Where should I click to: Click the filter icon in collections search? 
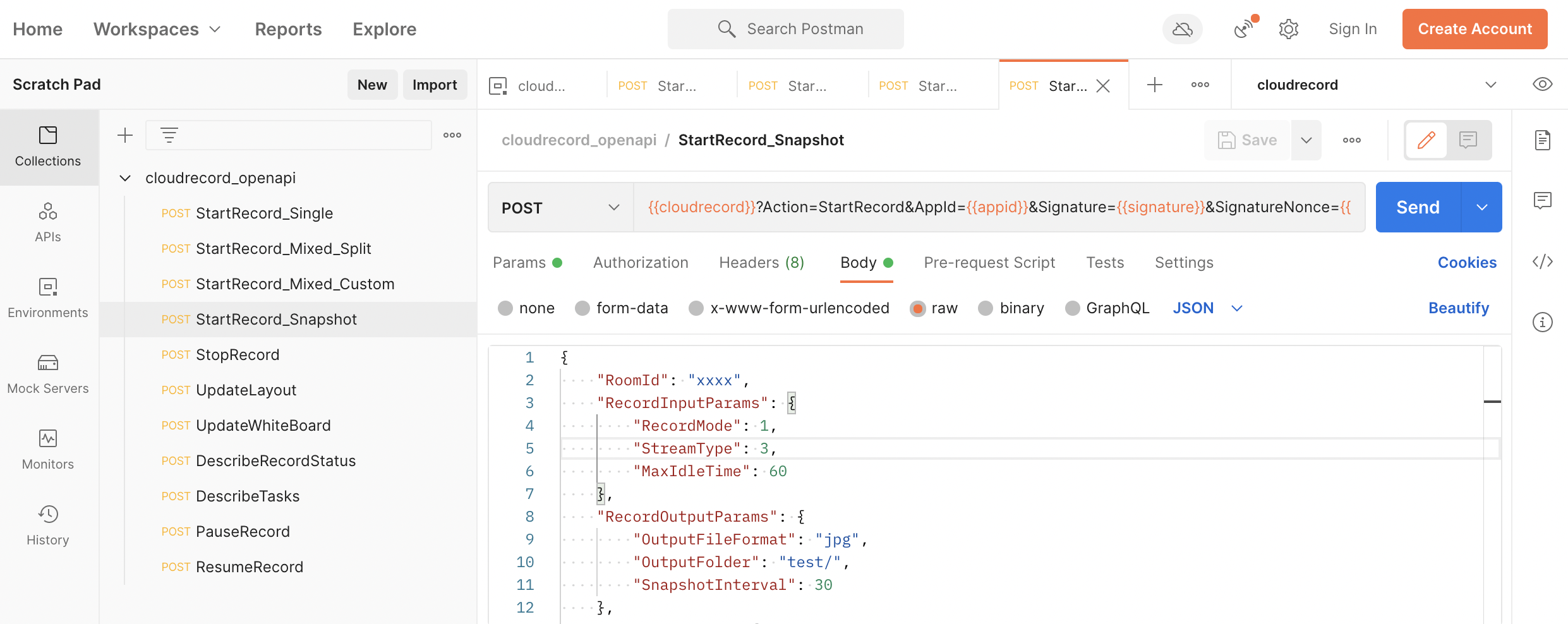(x=169, y=135)
